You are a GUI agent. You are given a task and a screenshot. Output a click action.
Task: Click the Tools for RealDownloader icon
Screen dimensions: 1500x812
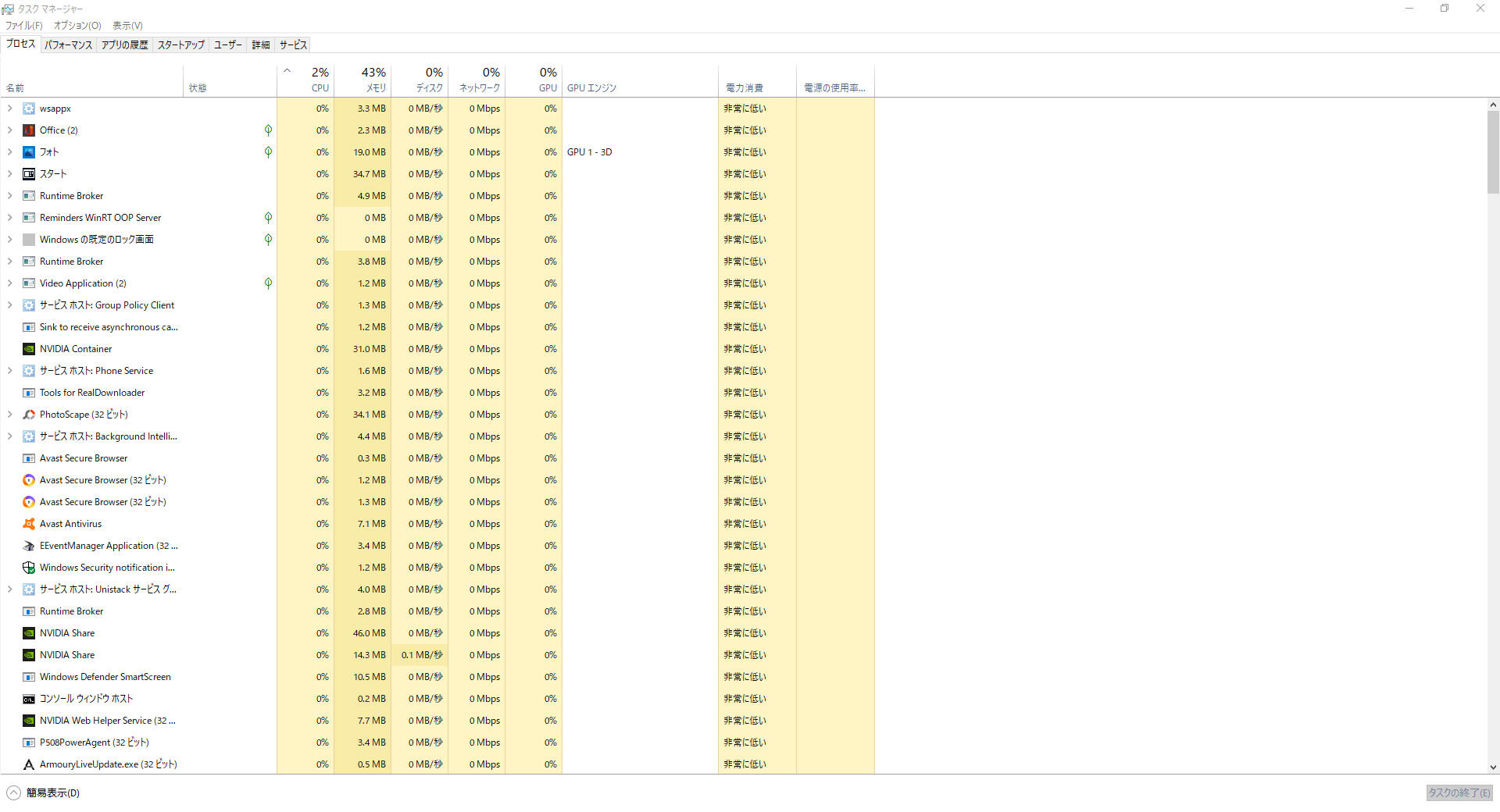pos(29,393)
